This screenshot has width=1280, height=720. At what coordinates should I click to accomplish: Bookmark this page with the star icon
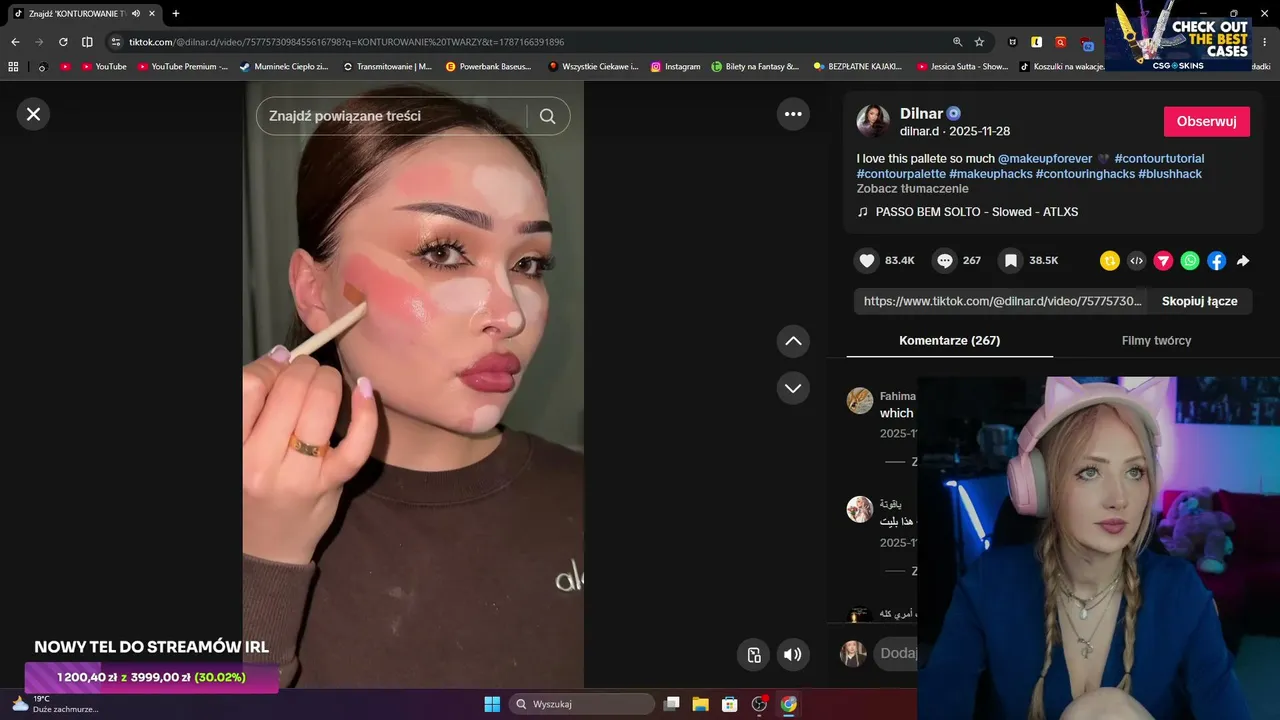979,42
